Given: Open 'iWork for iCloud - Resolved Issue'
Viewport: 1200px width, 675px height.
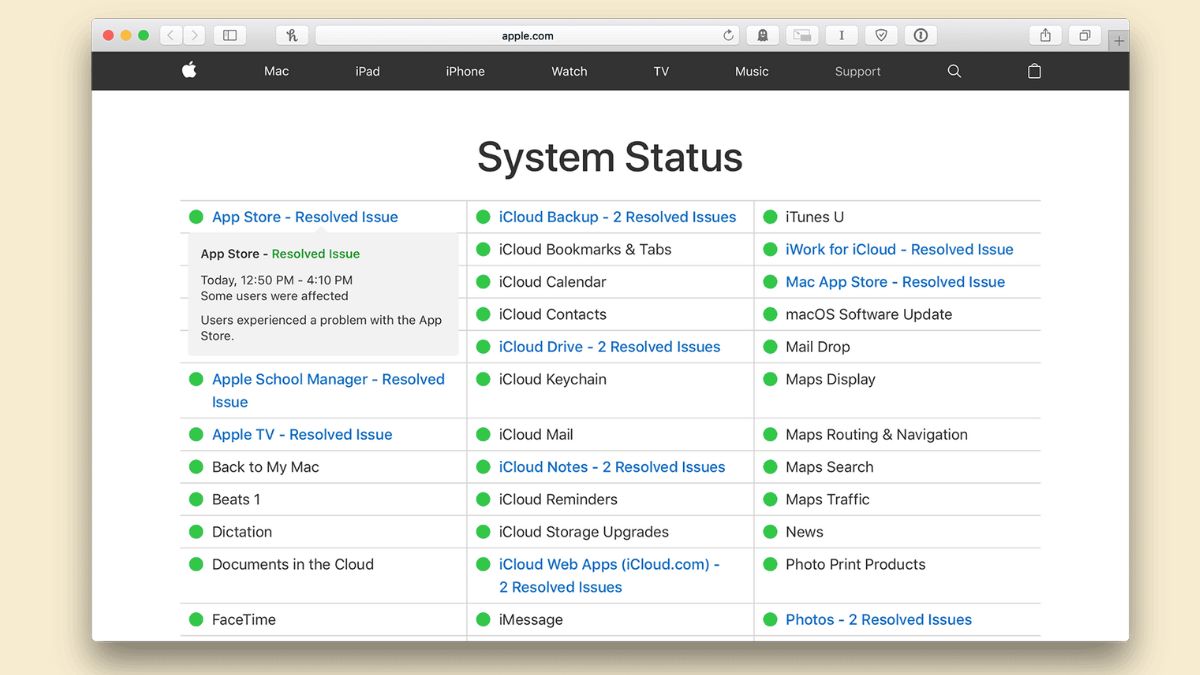Looking at the screenshot, I should pyautogui.click(x=899, y=249).
